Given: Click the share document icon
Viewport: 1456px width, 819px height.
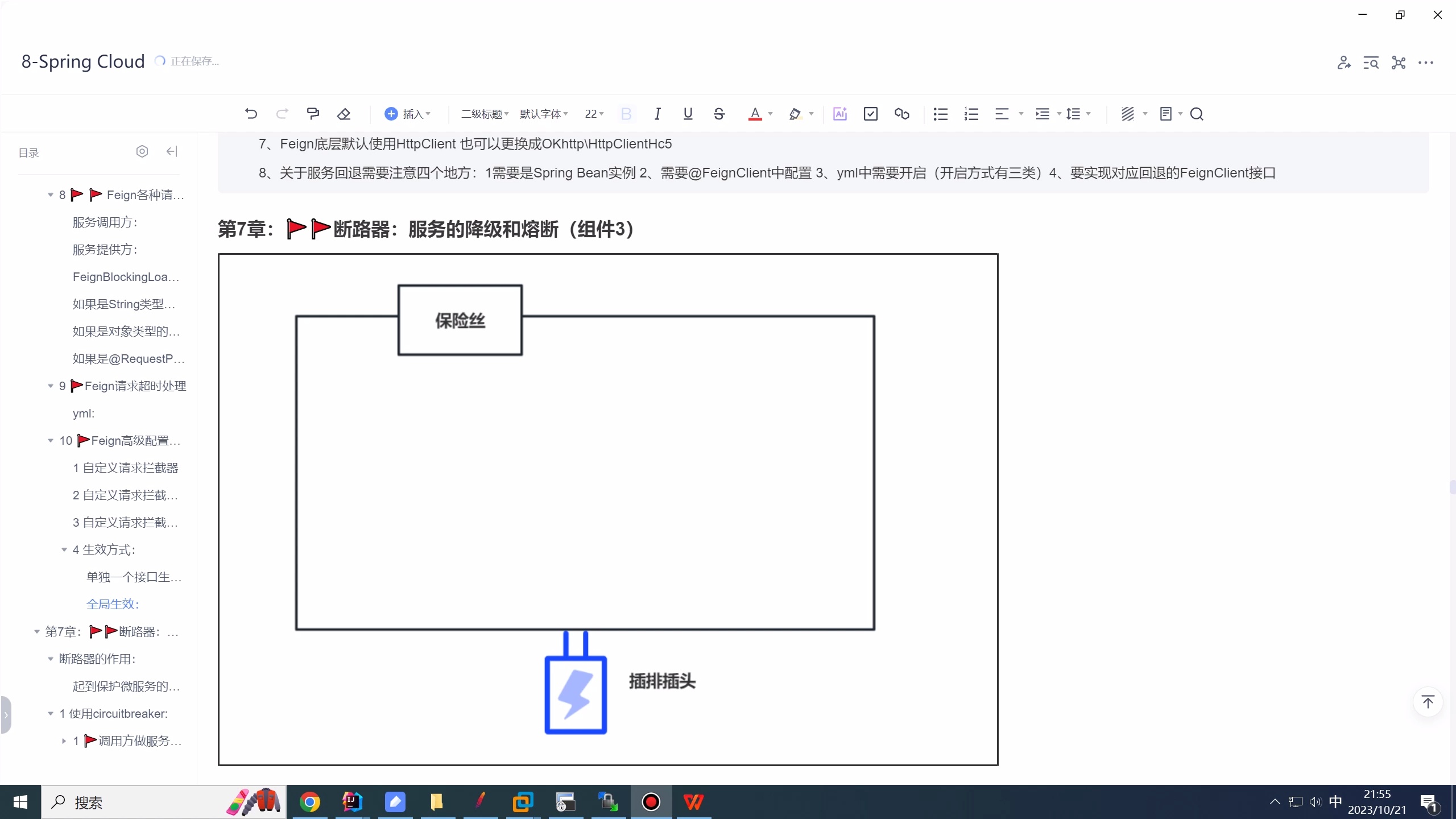Looking at the screenshot, I should coord(1343,63).
